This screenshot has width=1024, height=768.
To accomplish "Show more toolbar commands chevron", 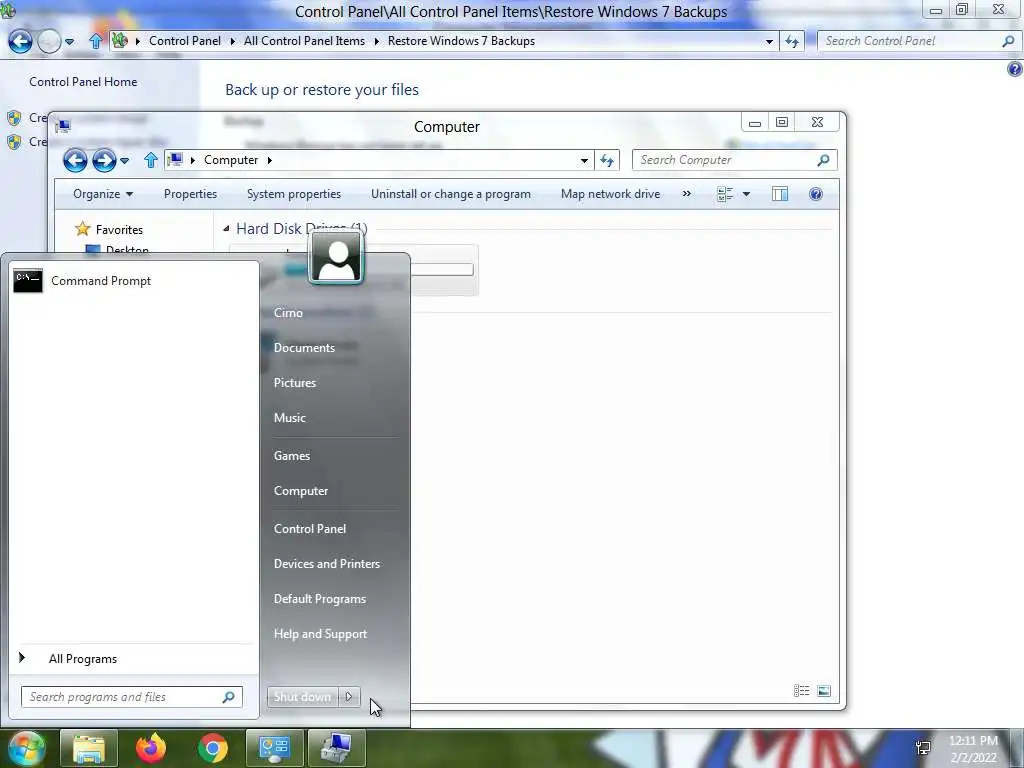I will (x=686, y=193).
